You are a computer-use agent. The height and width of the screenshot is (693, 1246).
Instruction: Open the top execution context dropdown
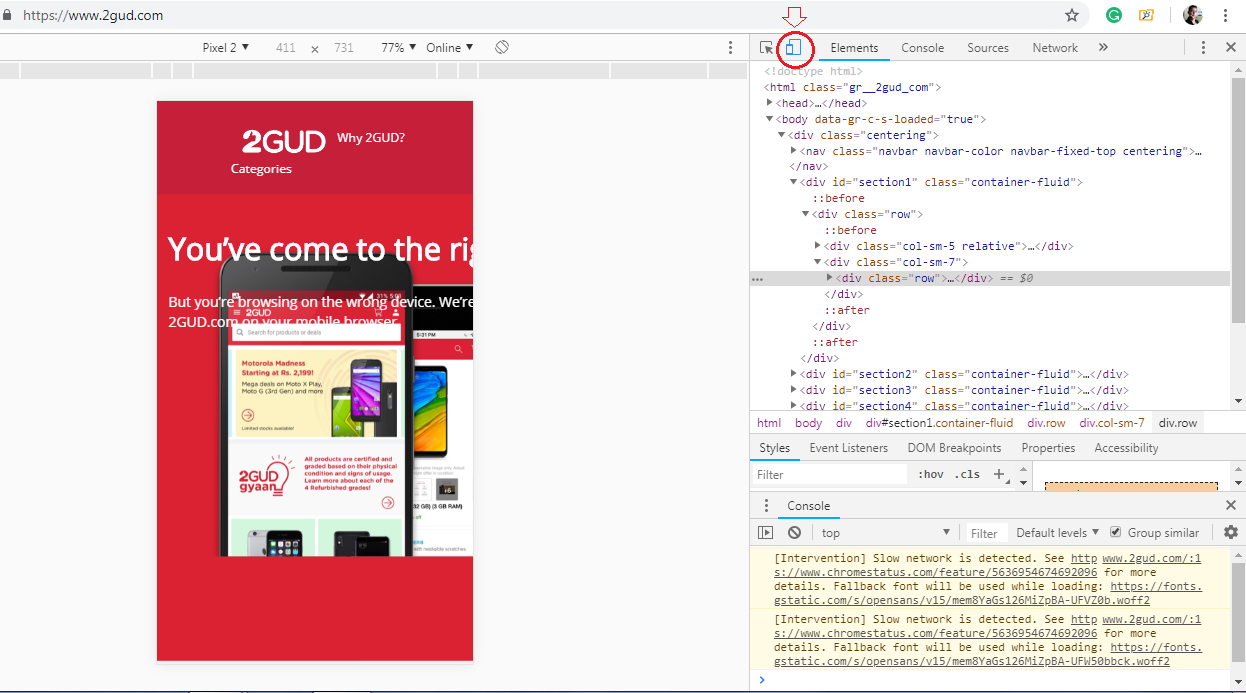coord(884,533)
